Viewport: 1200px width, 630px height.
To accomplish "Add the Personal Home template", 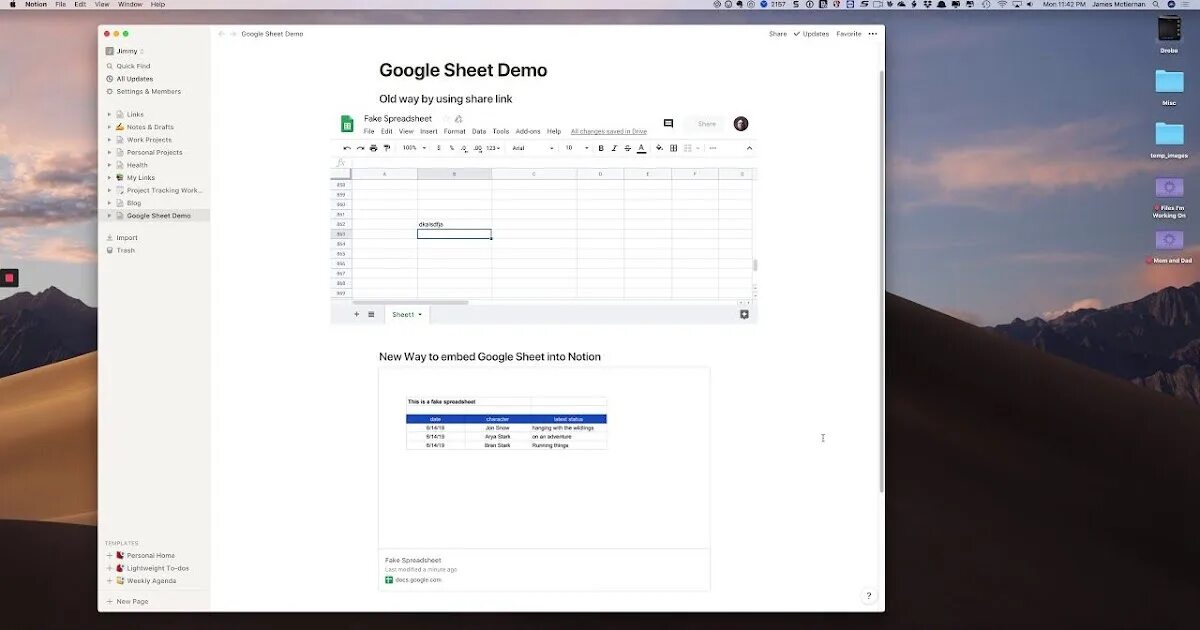I will [109, 555].
